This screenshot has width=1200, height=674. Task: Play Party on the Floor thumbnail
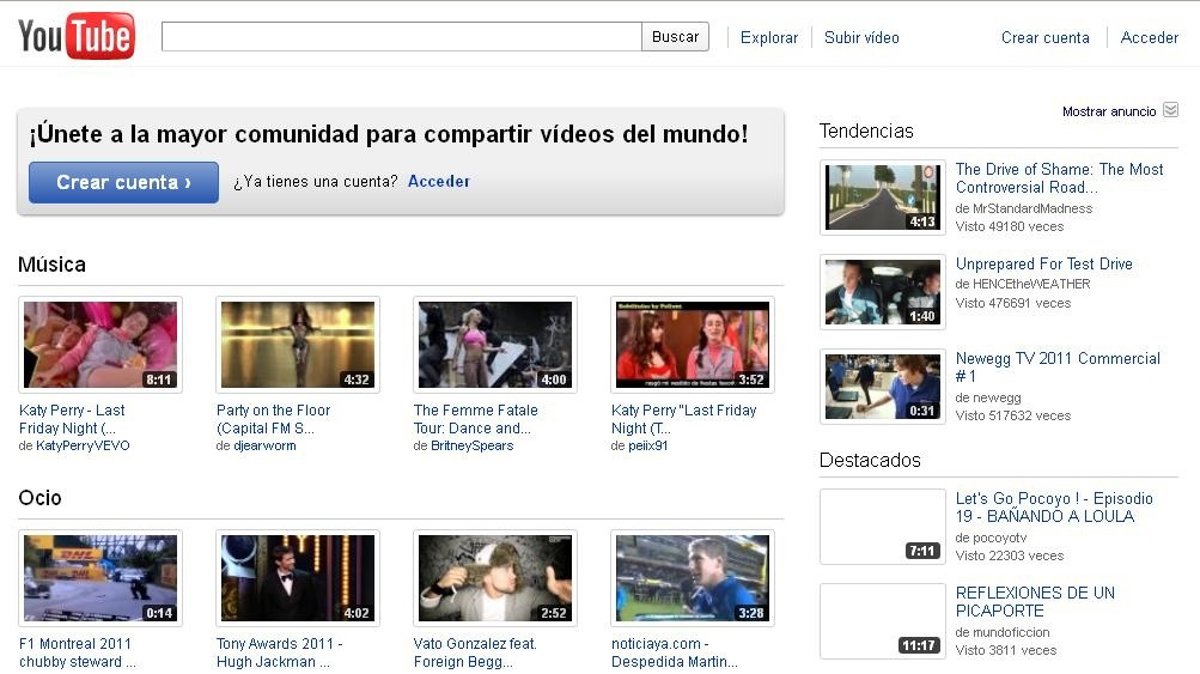coord(297,345)
